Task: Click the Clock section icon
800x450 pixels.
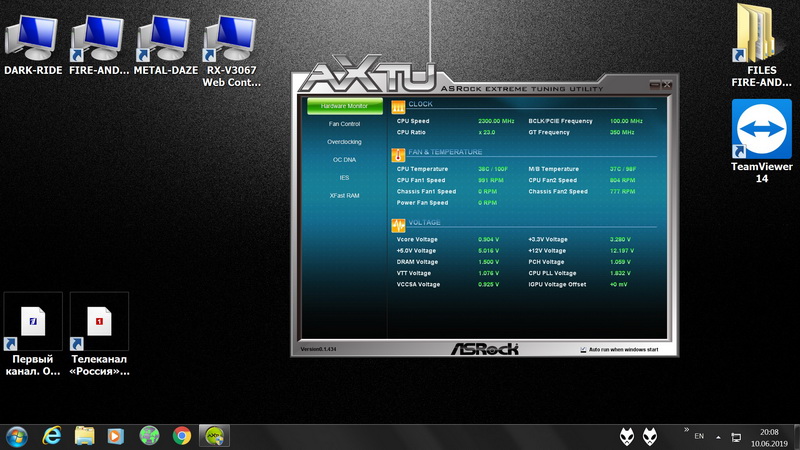Action: [x=398, y=106]
